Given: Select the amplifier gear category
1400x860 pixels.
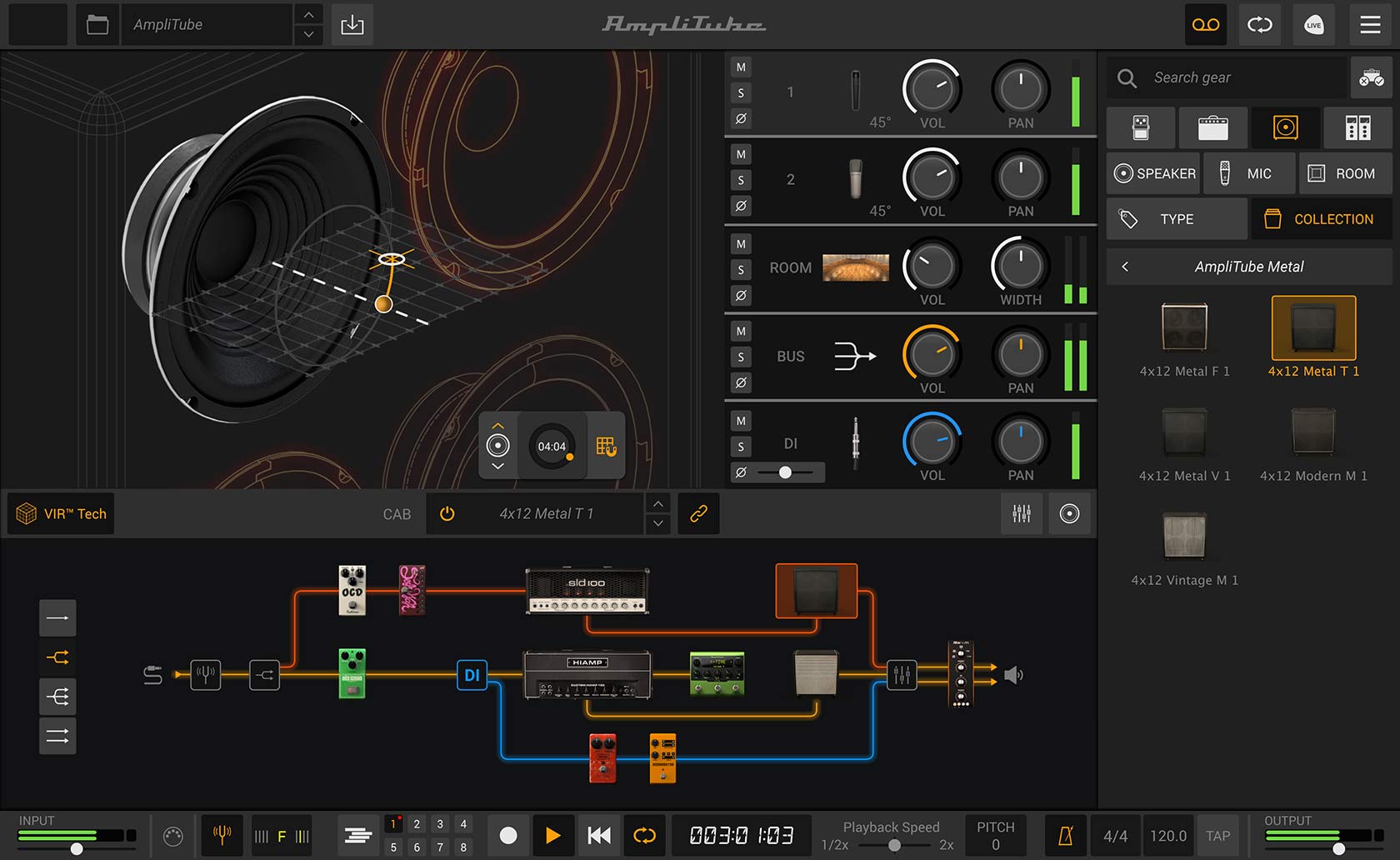Looking at the screenshot, I should (x=1212, y=127).
